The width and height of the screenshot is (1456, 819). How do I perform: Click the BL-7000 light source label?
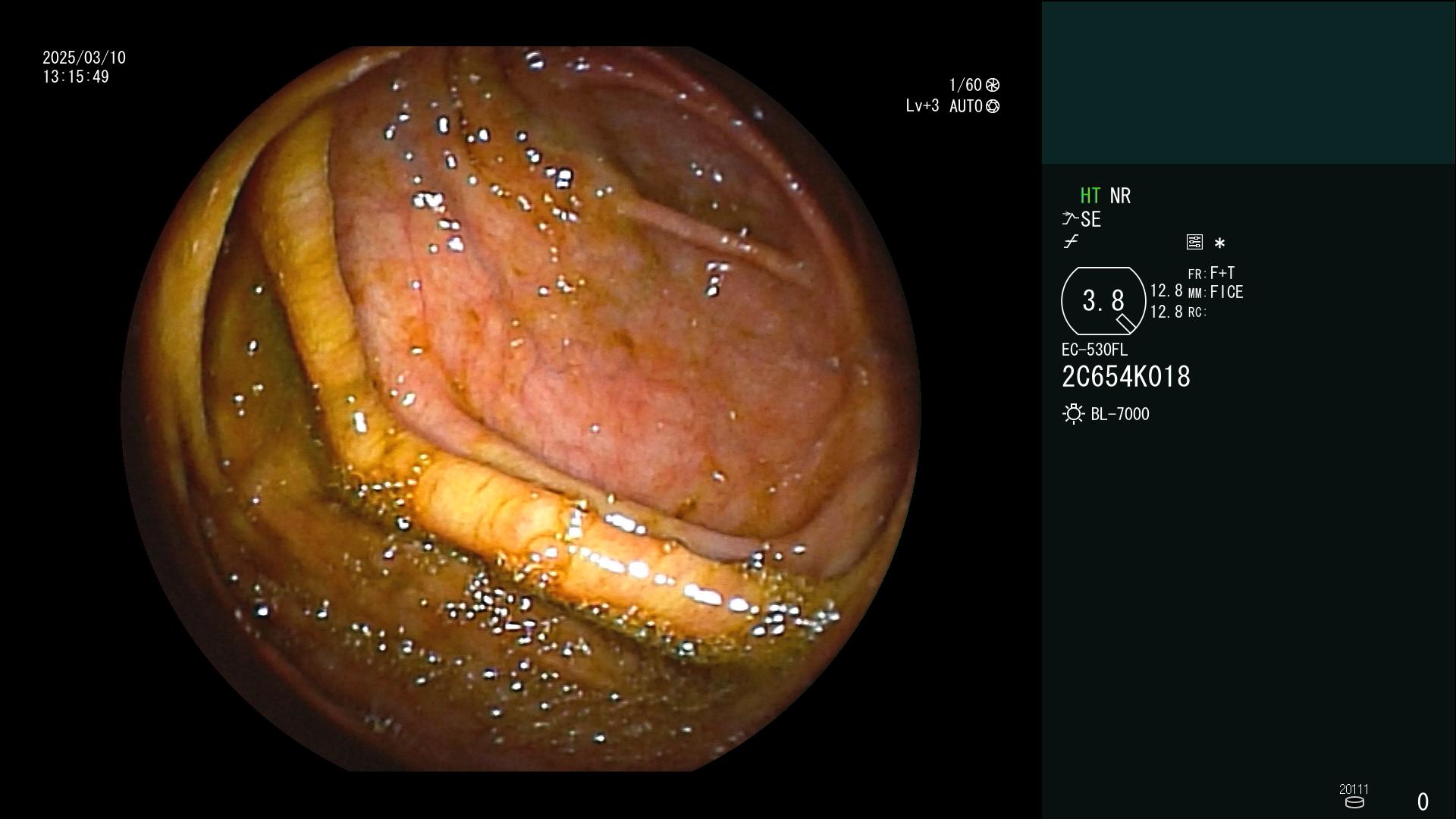tap(1120, 414)
